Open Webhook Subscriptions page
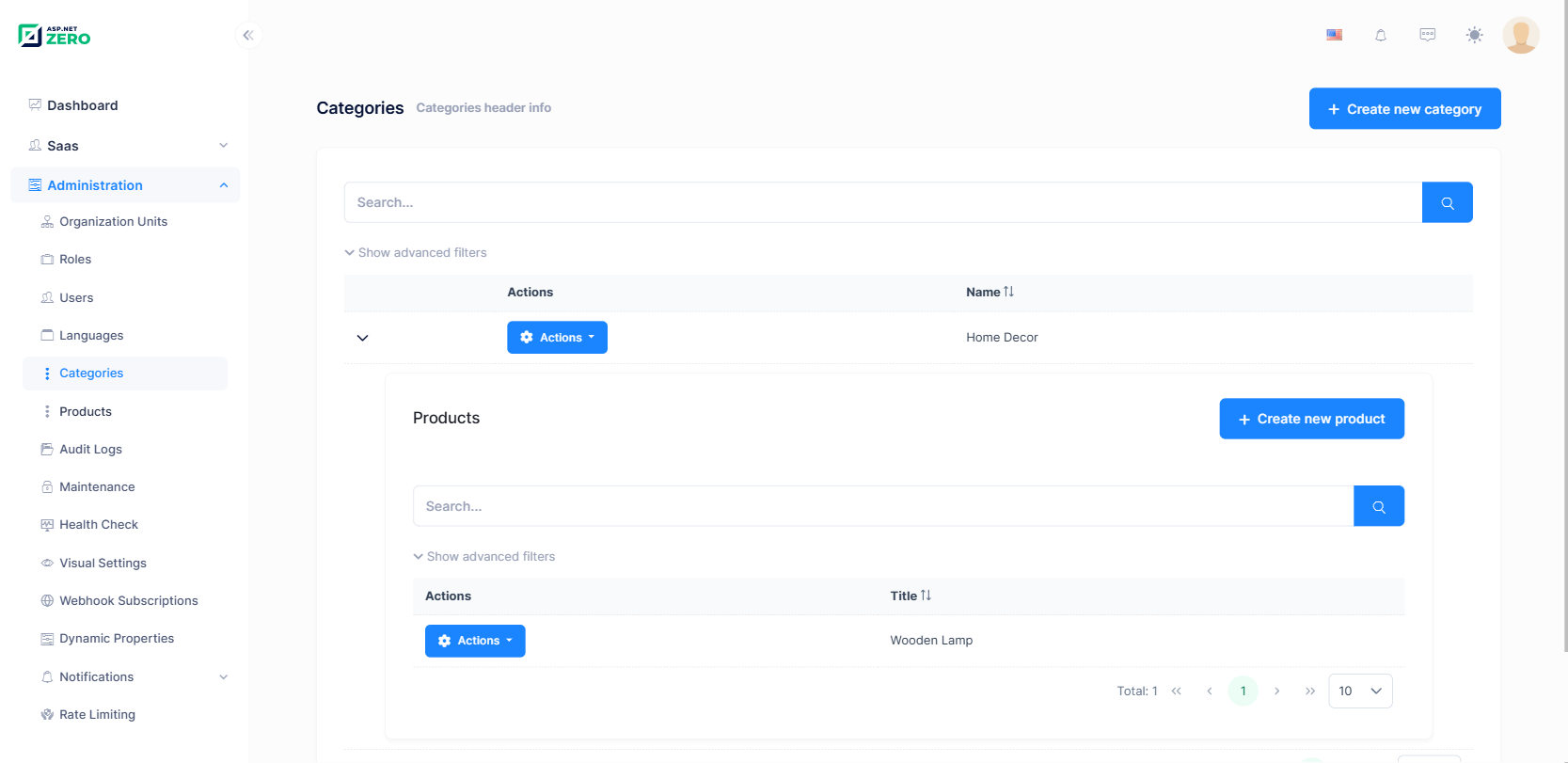 click(129, 601)
